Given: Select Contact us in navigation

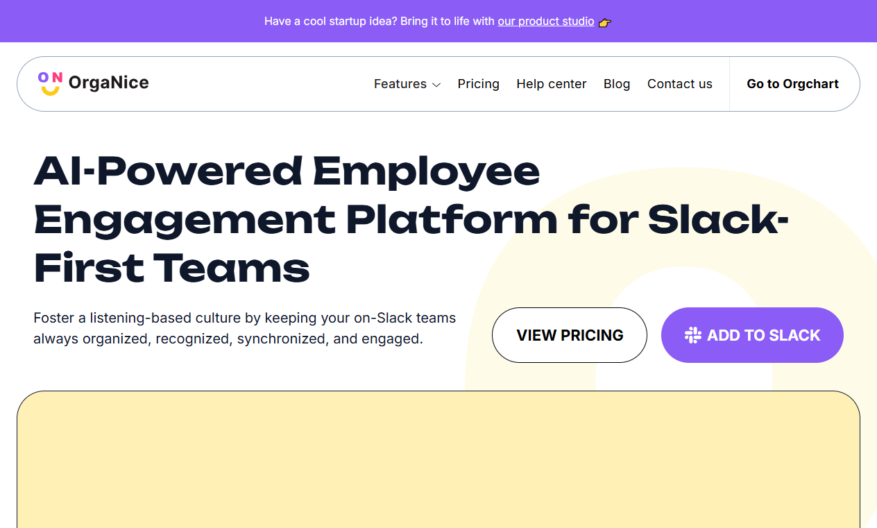Looking at the screenshot, I should click(x=680, y=84).
